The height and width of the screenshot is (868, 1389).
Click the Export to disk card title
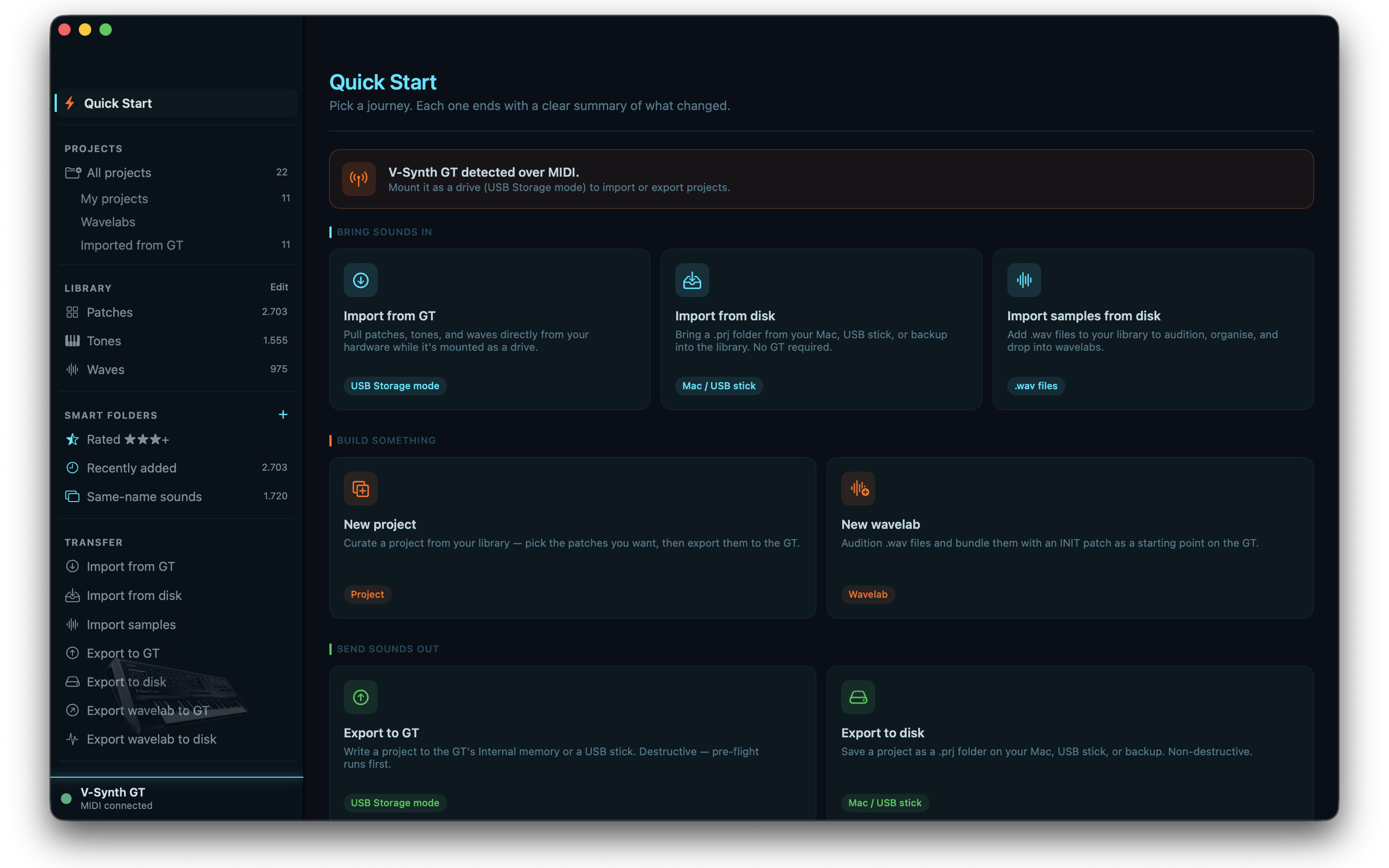click(883, 732)
